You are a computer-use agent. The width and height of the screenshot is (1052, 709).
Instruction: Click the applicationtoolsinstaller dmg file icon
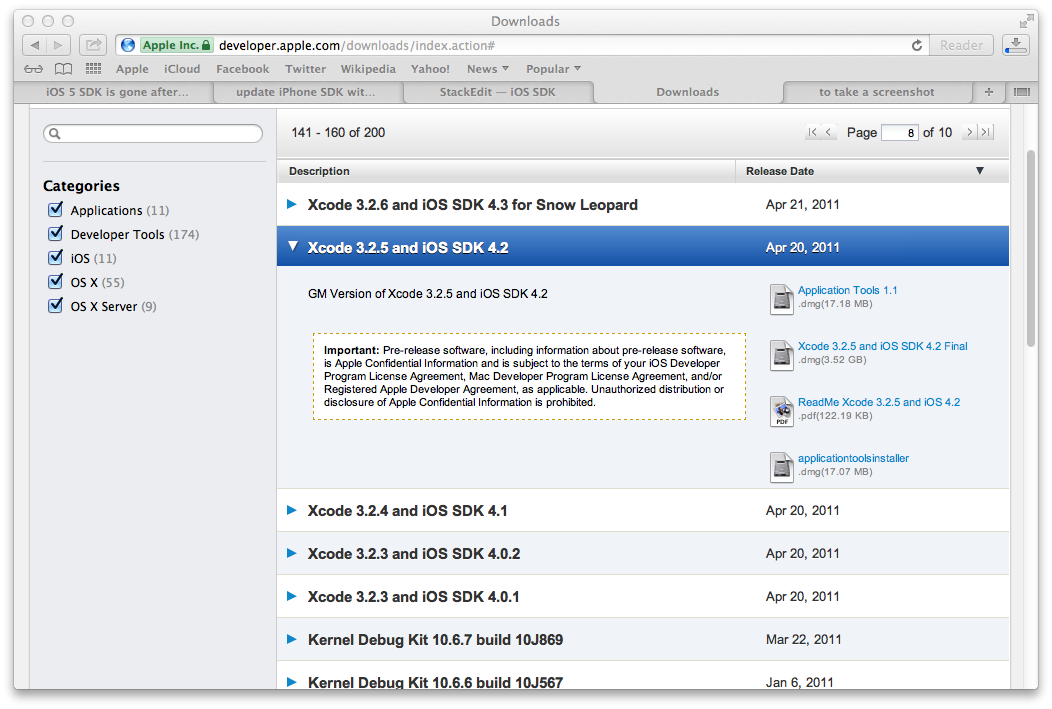coord(781,467)
